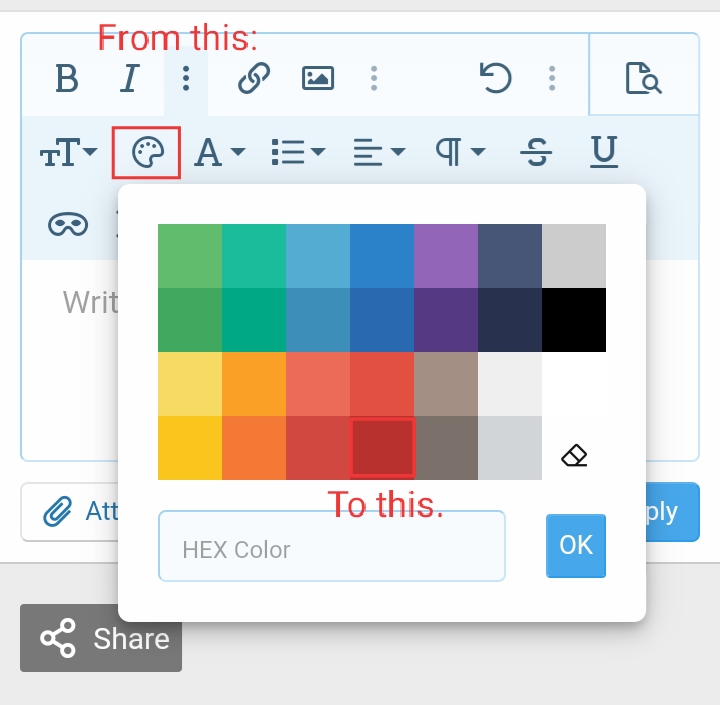Select the highlighted dark red swatch
This screenshot has width=720, height=705.
[382, 448]
